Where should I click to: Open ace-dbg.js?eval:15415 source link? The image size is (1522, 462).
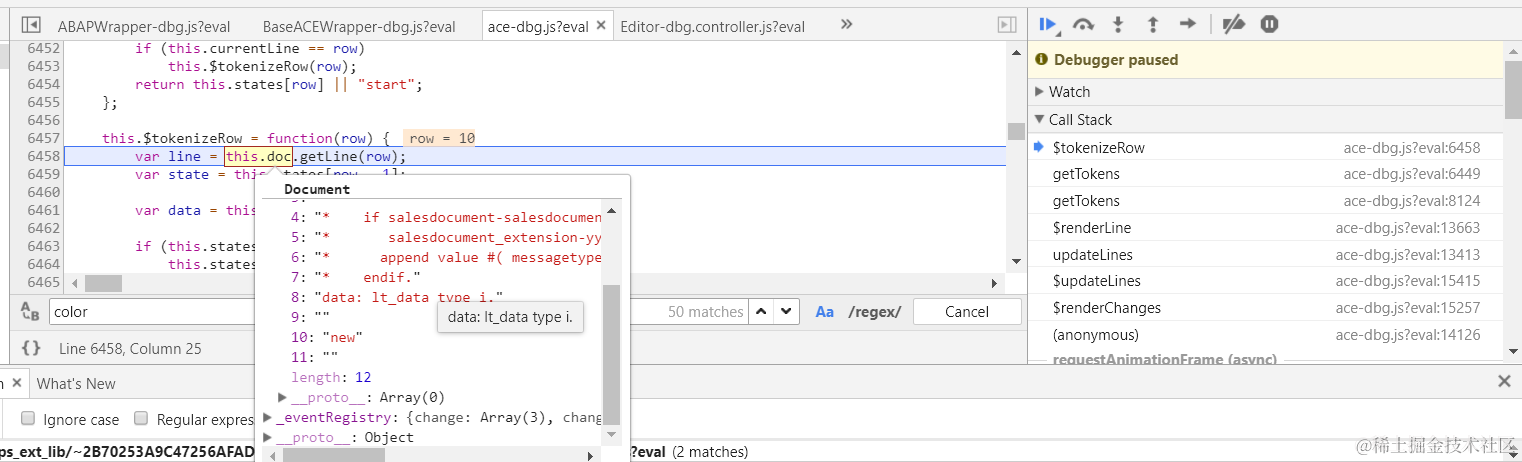coord(1407,281)
